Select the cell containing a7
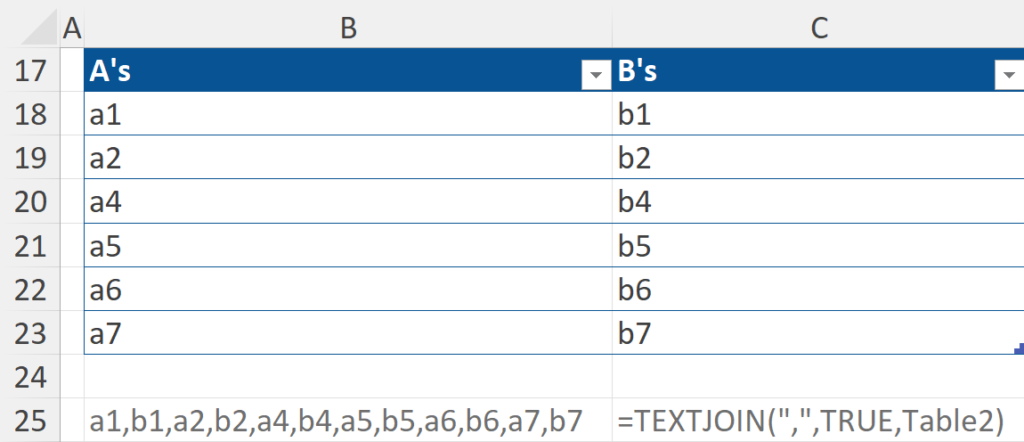Image resolution: width=1024 pixels, height=442 pixels. (348, 333)
